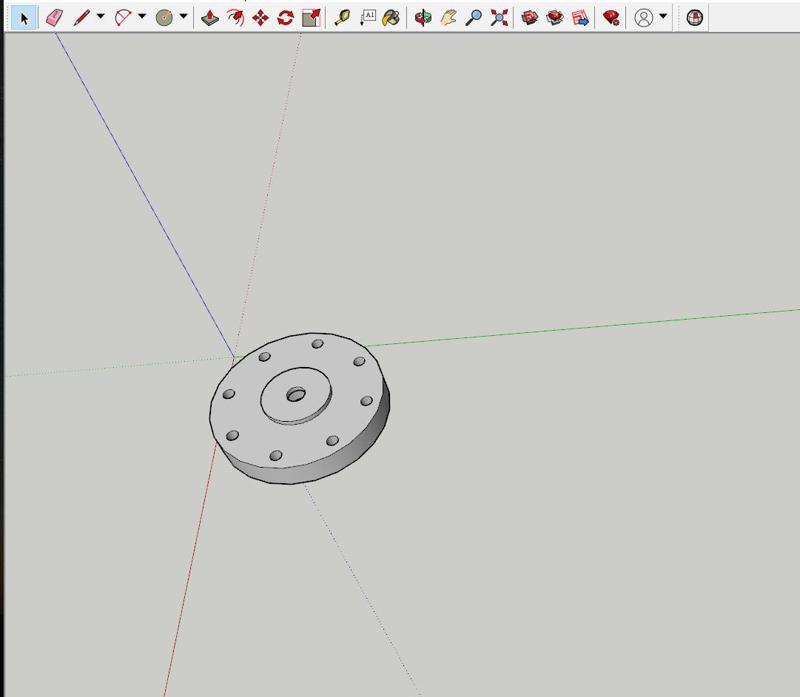This screenshot has width=800, height=697.
Task: Open the Extension Manager ruby icon
Action: pyautogui.click(x=611, y=18)
